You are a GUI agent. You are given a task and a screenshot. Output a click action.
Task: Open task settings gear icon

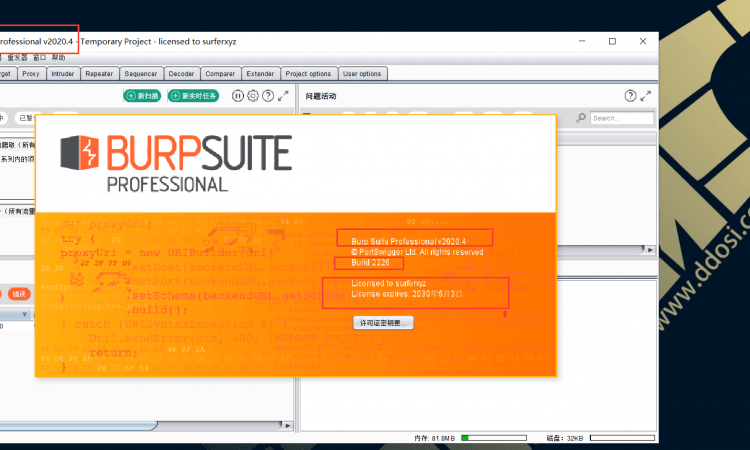coord(253,96)
